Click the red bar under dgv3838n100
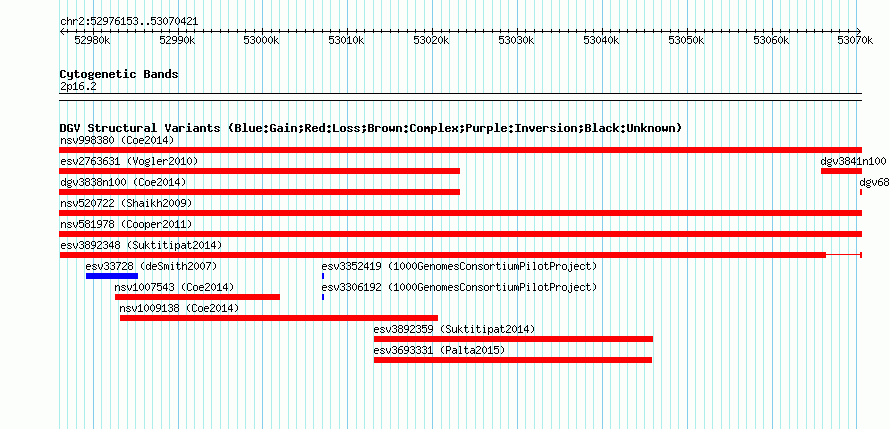 click(x=259, y=192)
